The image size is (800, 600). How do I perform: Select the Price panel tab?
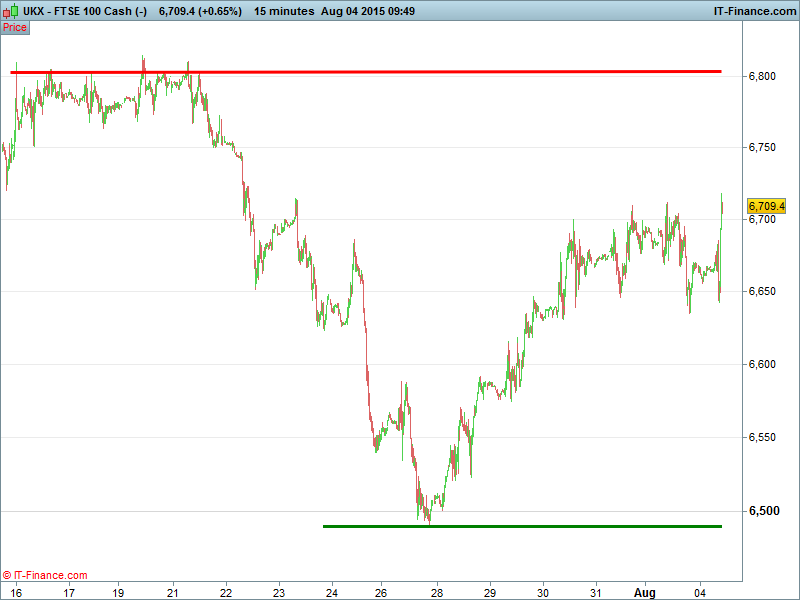tap(15, 27)
